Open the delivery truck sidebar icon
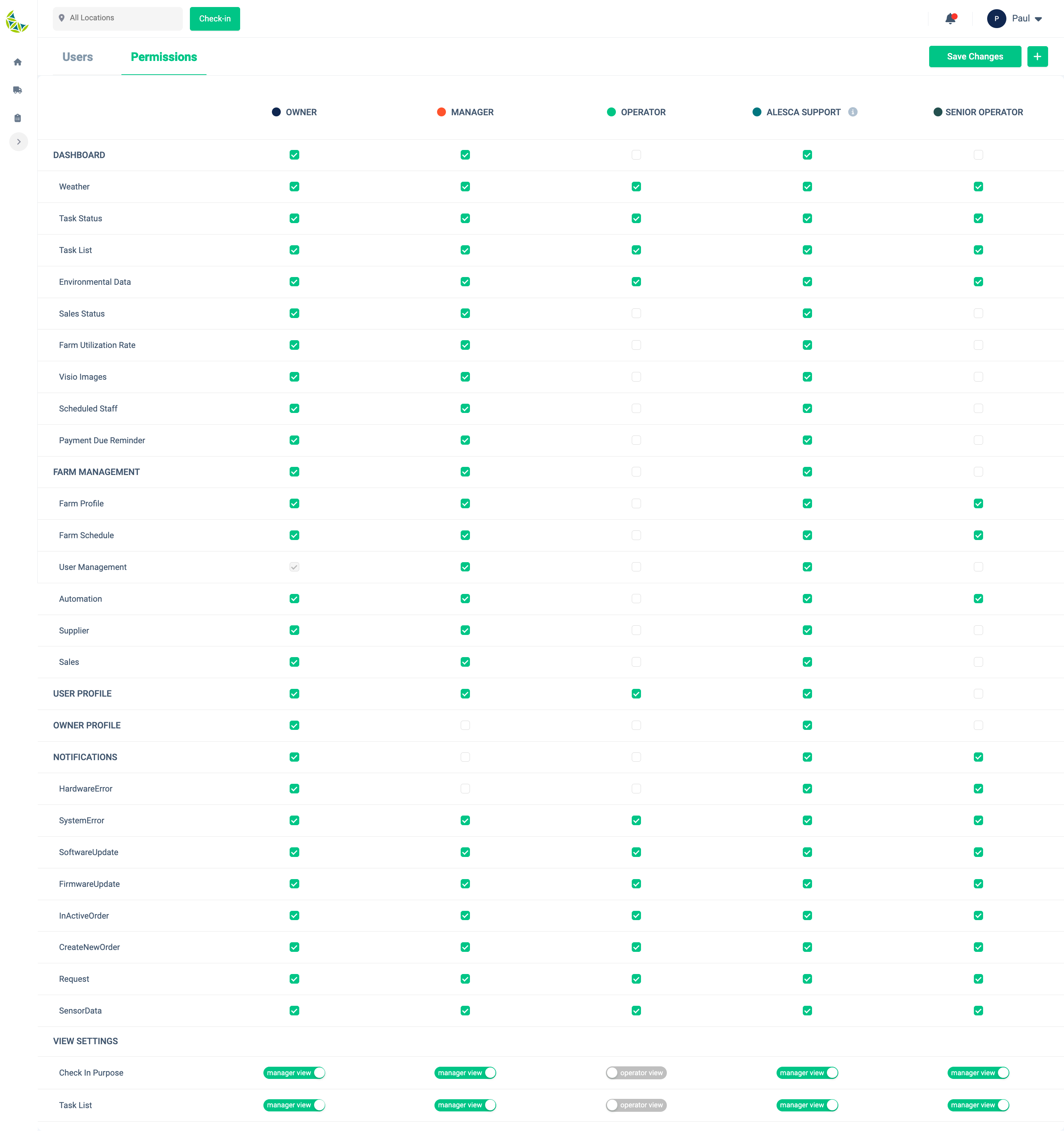1064x1131 pixels. click(18, 90)
